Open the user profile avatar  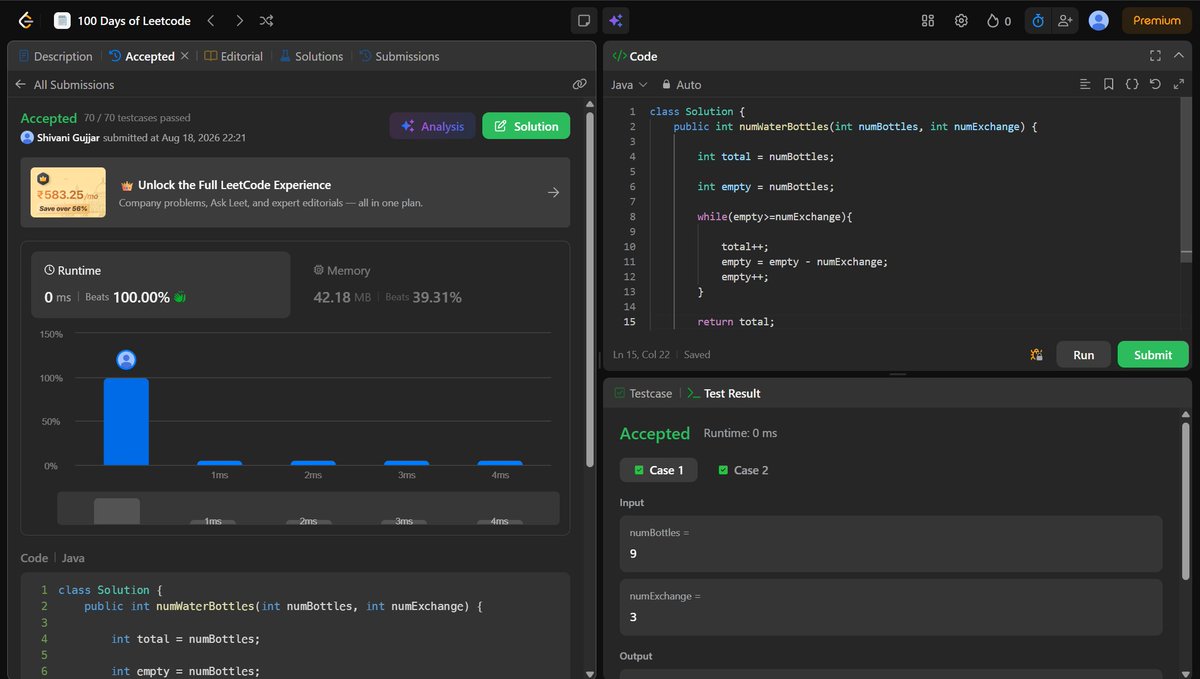(x=1099, y=20)
